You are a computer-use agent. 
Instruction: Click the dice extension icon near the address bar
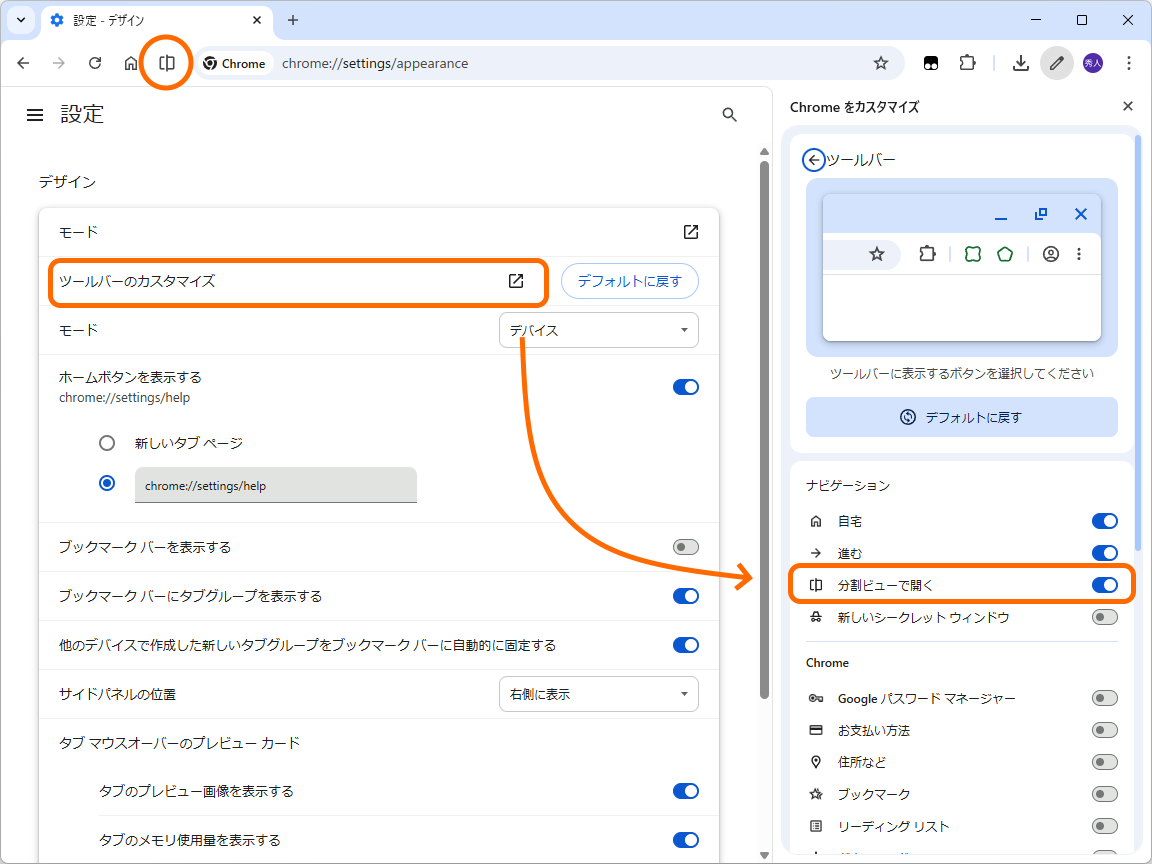[x=930, y=62]
